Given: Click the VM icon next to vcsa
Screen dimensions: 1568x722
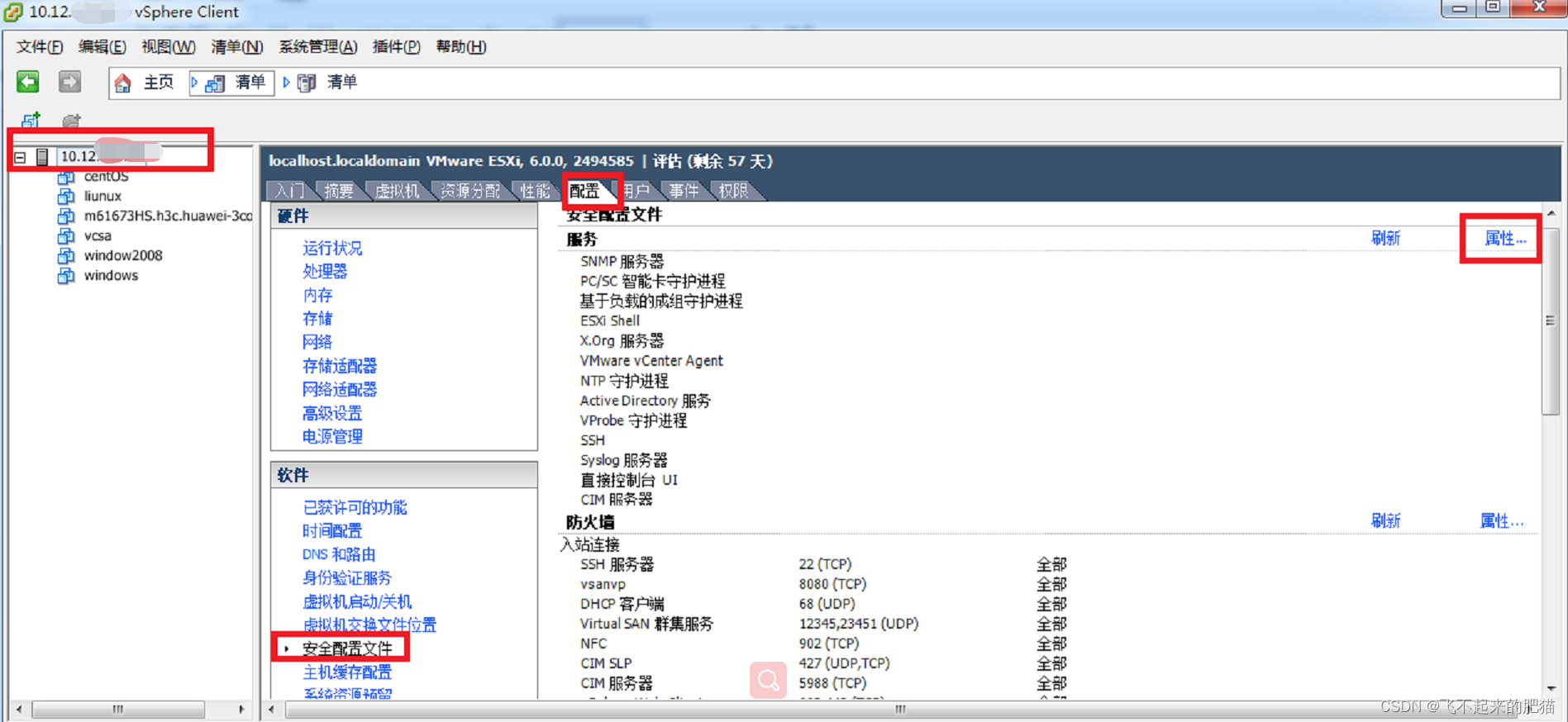Looking at the screenshot, I should [x=66, y=236].
